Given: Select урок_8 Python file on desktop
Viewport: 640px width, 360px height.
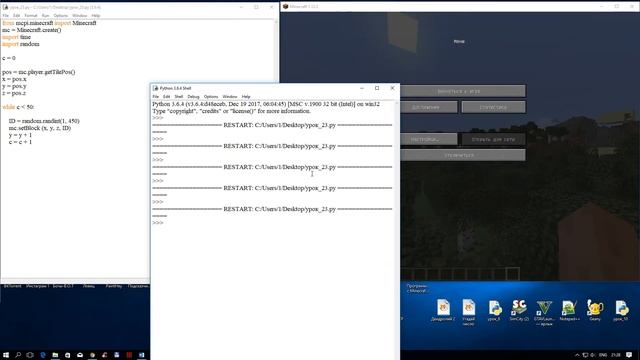Looking at the screenshot, I should pyautogui.click(x=494, y=310).
